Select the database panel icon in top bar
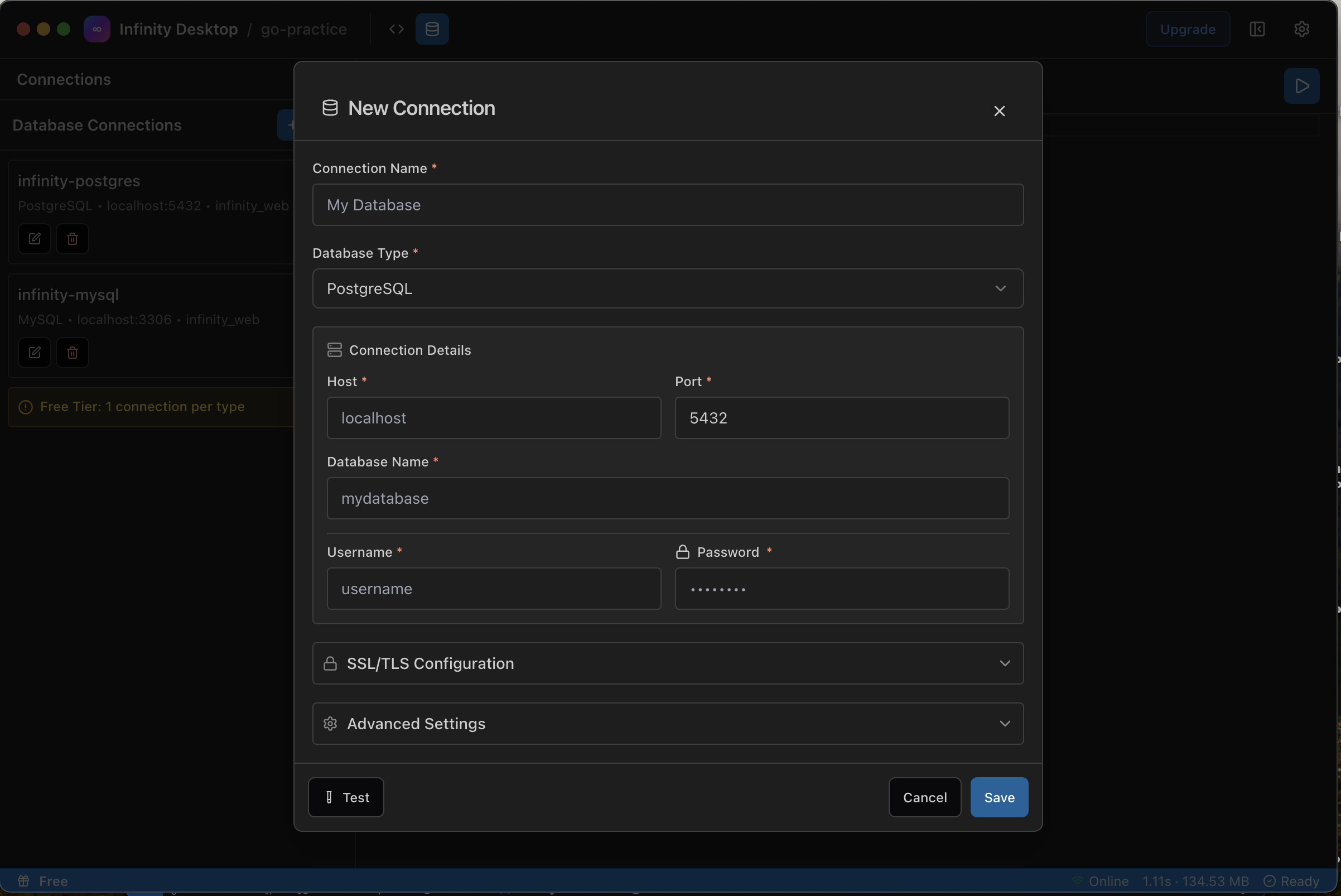This screenshot has height=896, width=1341. coord(432,28)
